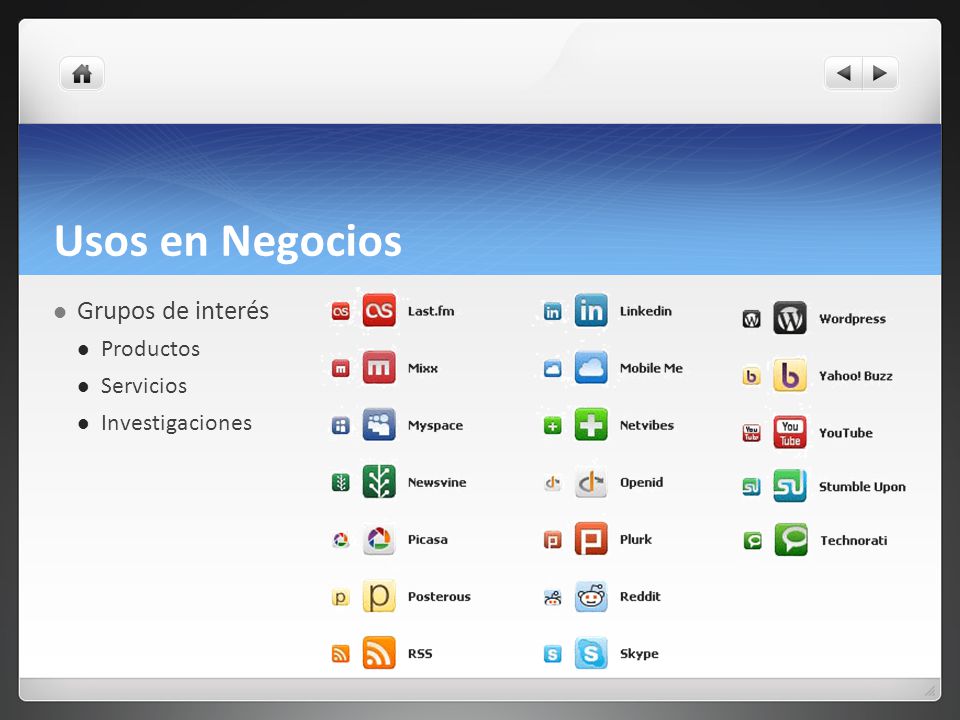Click the previous slide arrow

tap(844, 73)
